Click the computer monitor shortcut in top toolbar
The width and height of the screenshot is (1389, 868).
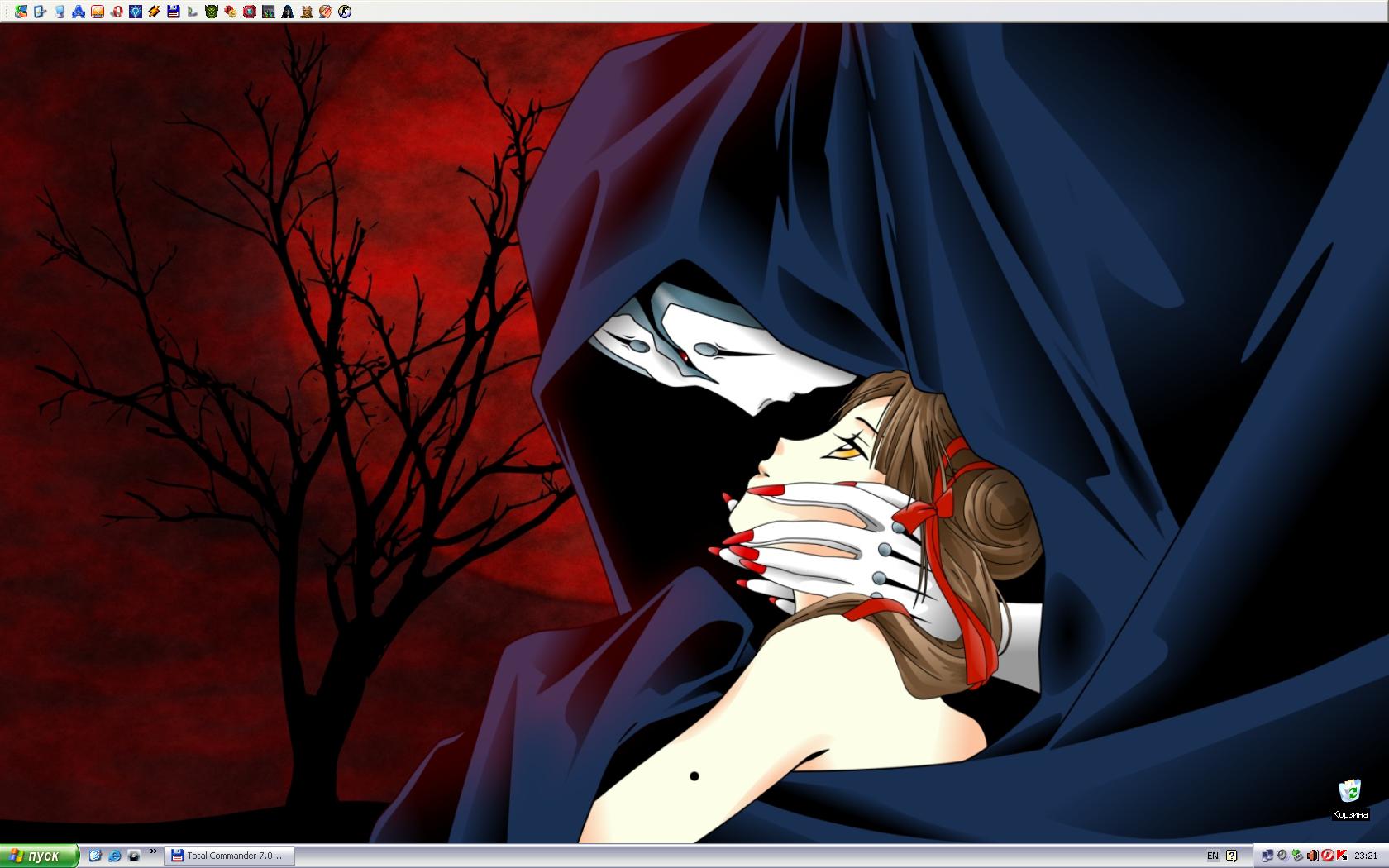point(60,12)
